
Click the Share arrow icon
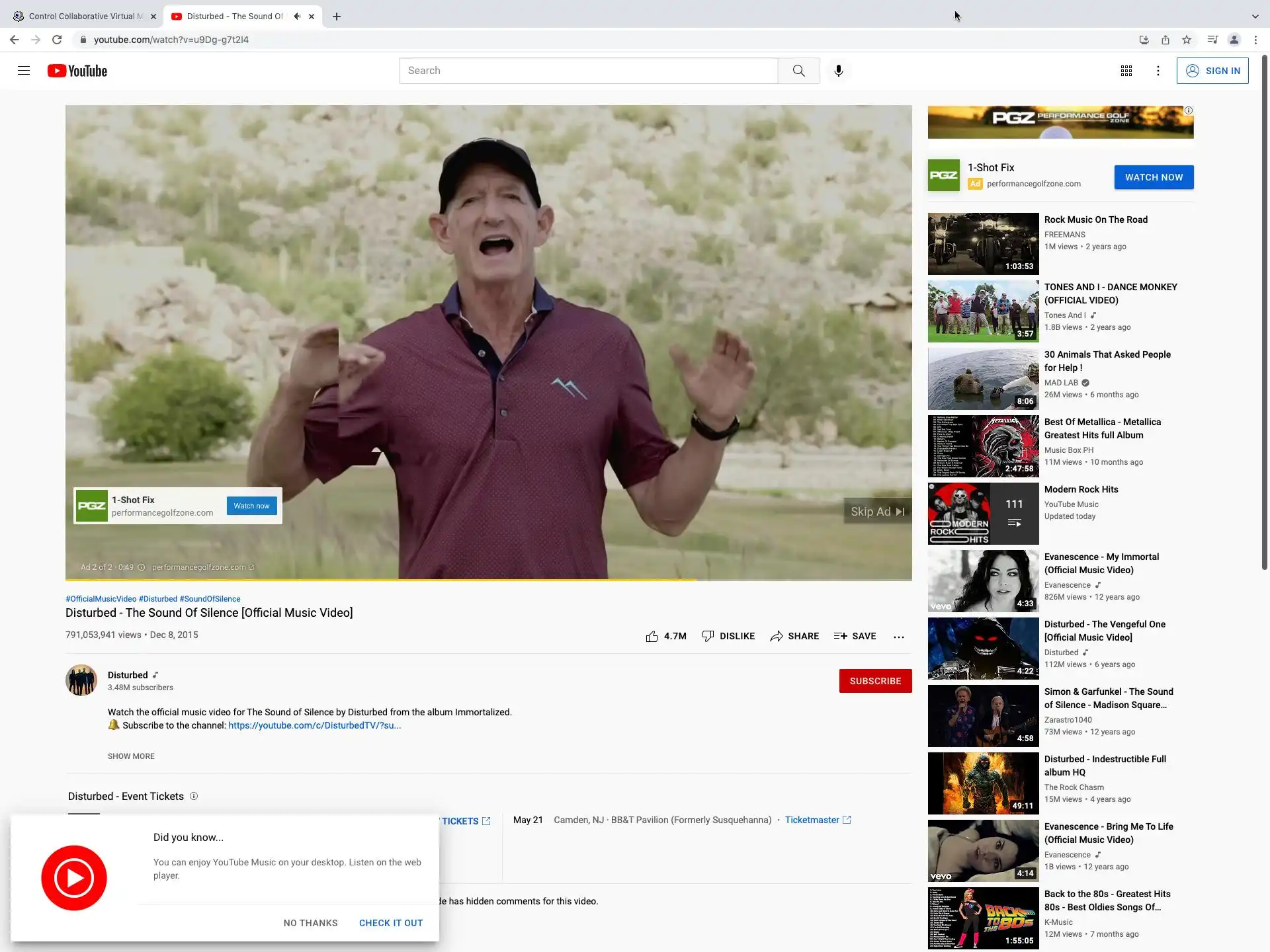point(777,636)
